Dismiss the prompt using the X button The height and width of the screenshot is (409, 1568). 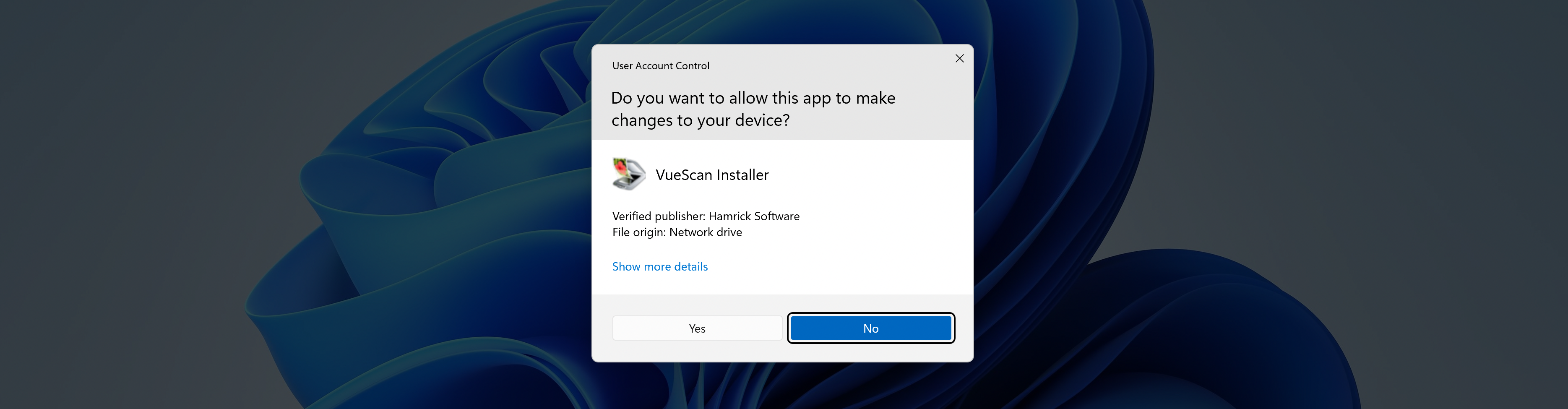click(x=960, y=58)
